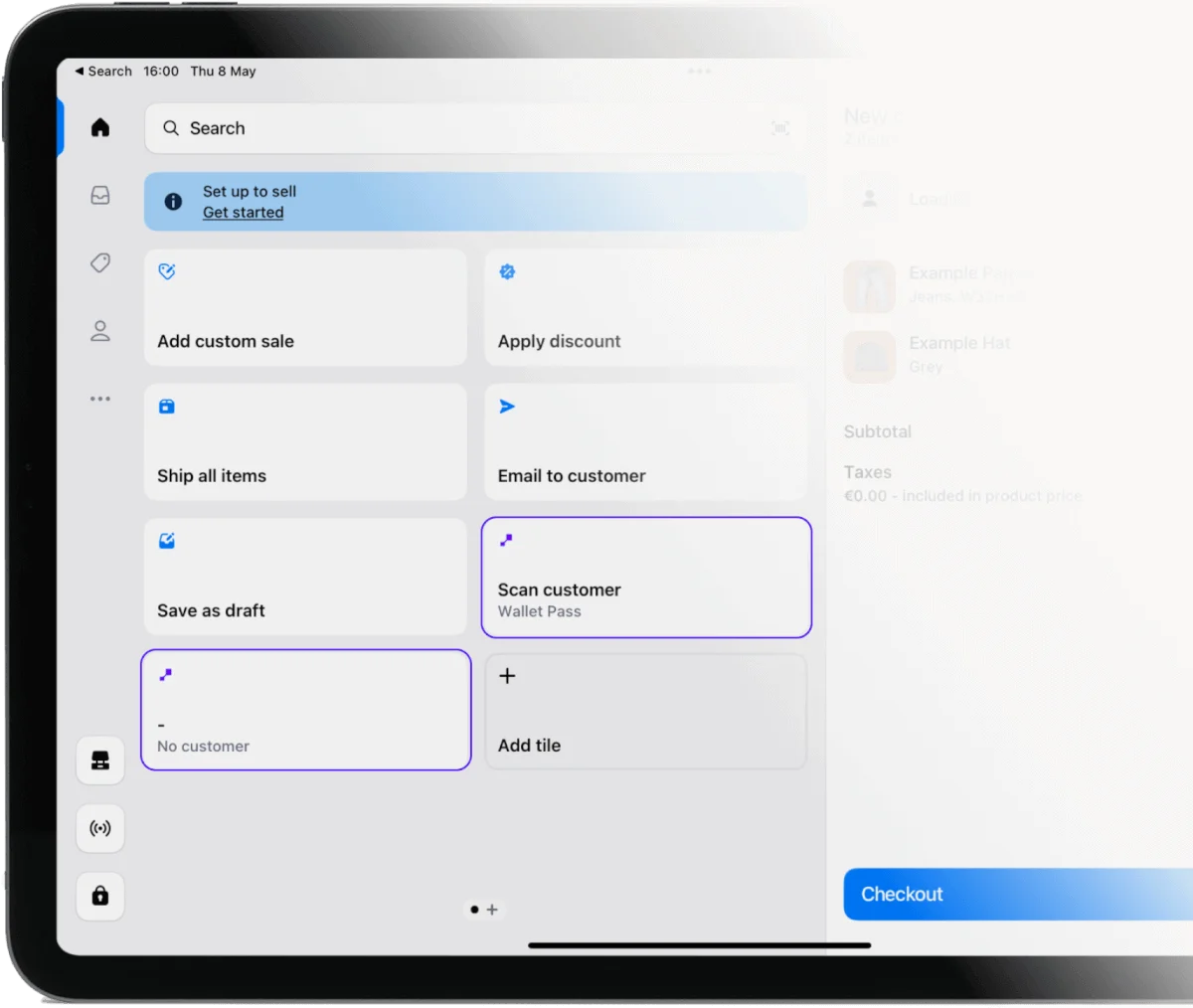Tap the Add custom sale tile
The height and width of the screenshot is (1008, 1193).
(305, 307)
